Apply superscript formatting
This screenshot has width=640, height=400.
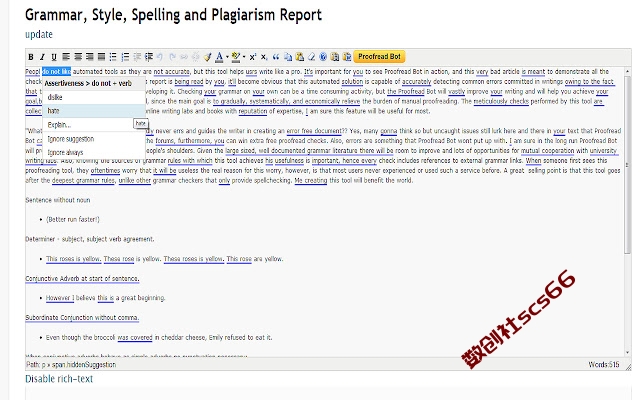pyautogui.click(x=253, y=57)
